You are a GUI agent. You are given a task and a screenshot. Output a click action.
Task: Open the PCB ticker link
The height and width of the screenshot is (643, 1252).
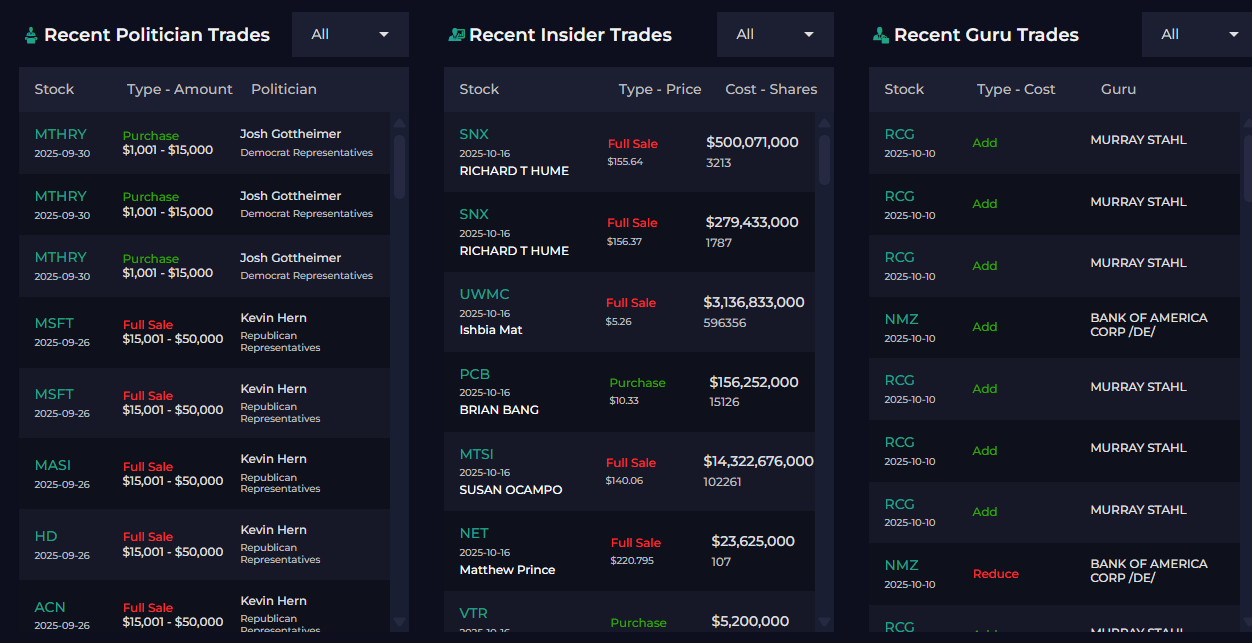(475, 374)
